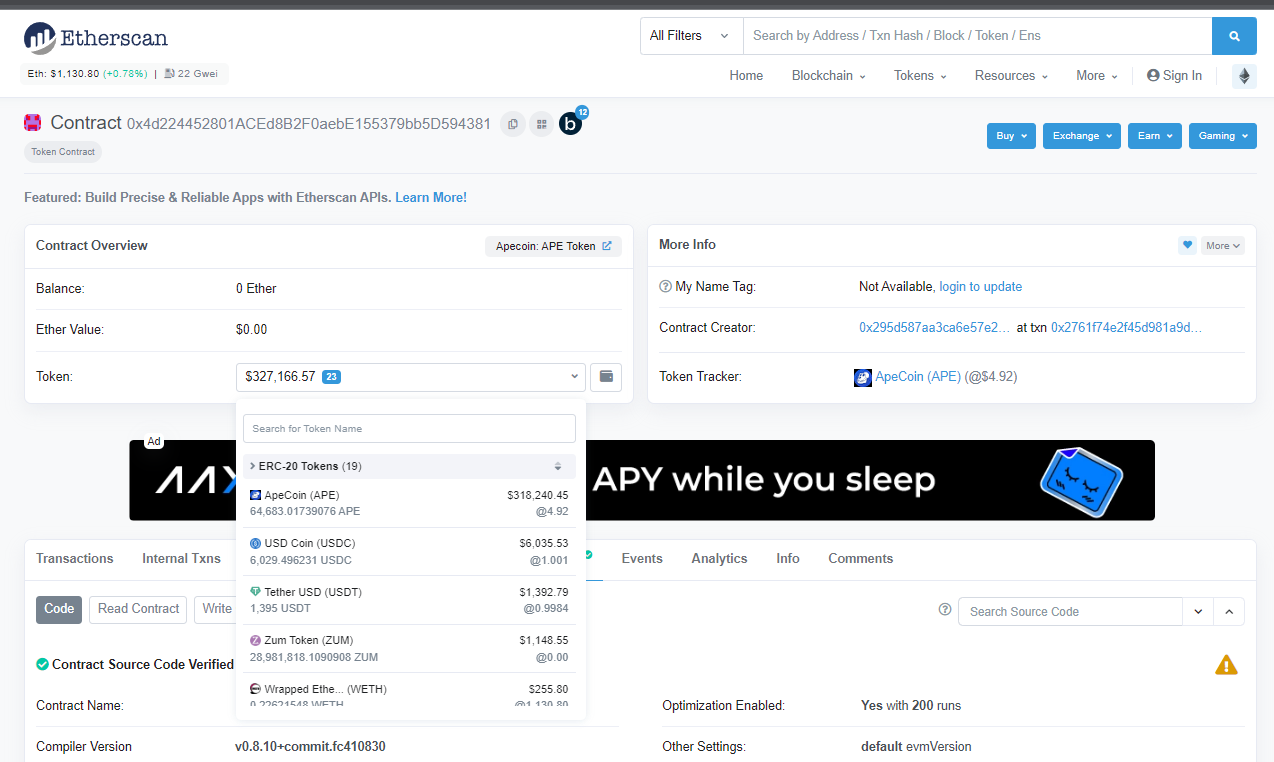Copy the contract address to clipboard
This screenshot has width=1274, height=762.
[x=513, y=124]
